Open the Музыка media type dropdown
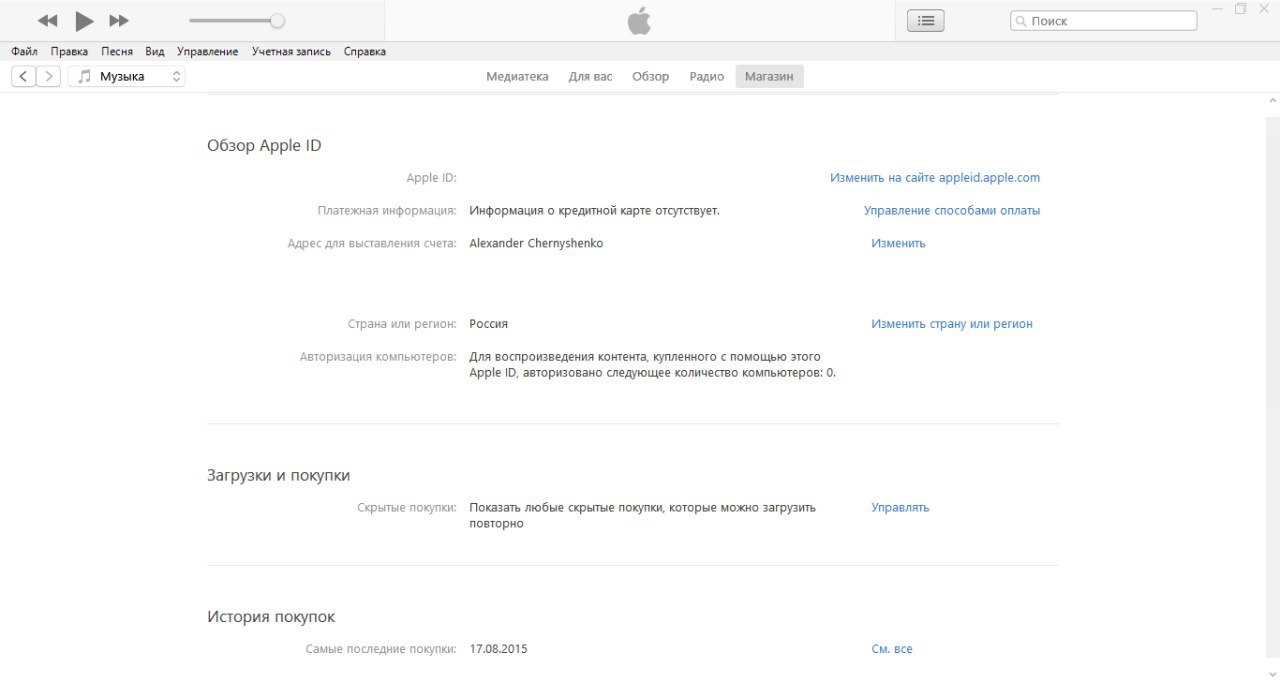This screenshot has height=682, width=1280. point(126,76)
